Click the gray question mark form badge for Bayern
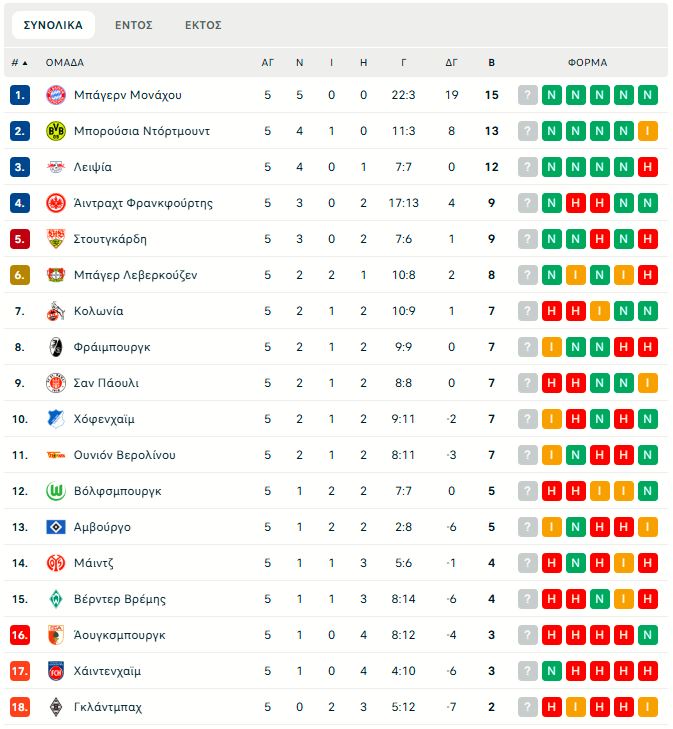This screenshot has height=729, width=673. click(528, 95)
